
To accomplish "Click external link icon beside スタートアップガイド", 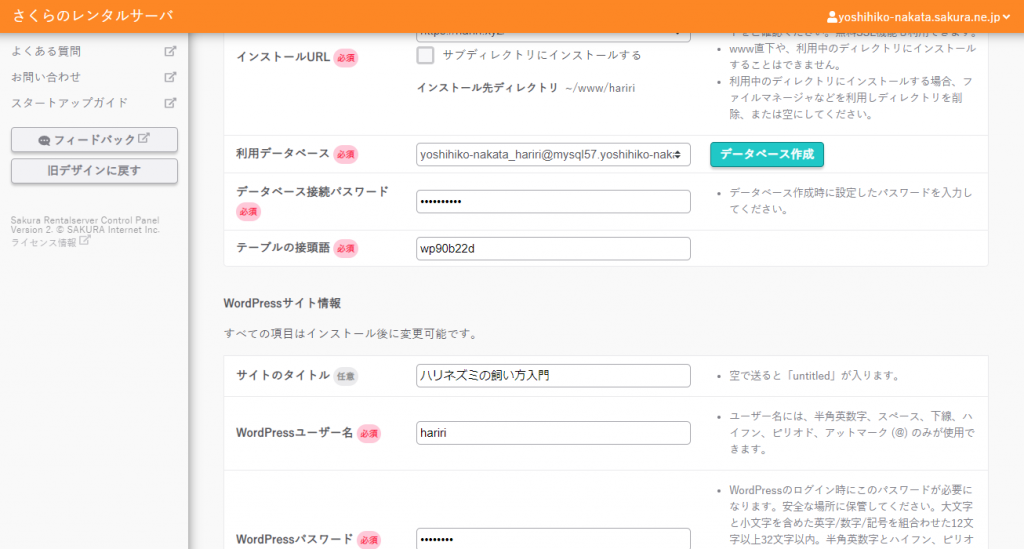I will (x=170, y=102).
